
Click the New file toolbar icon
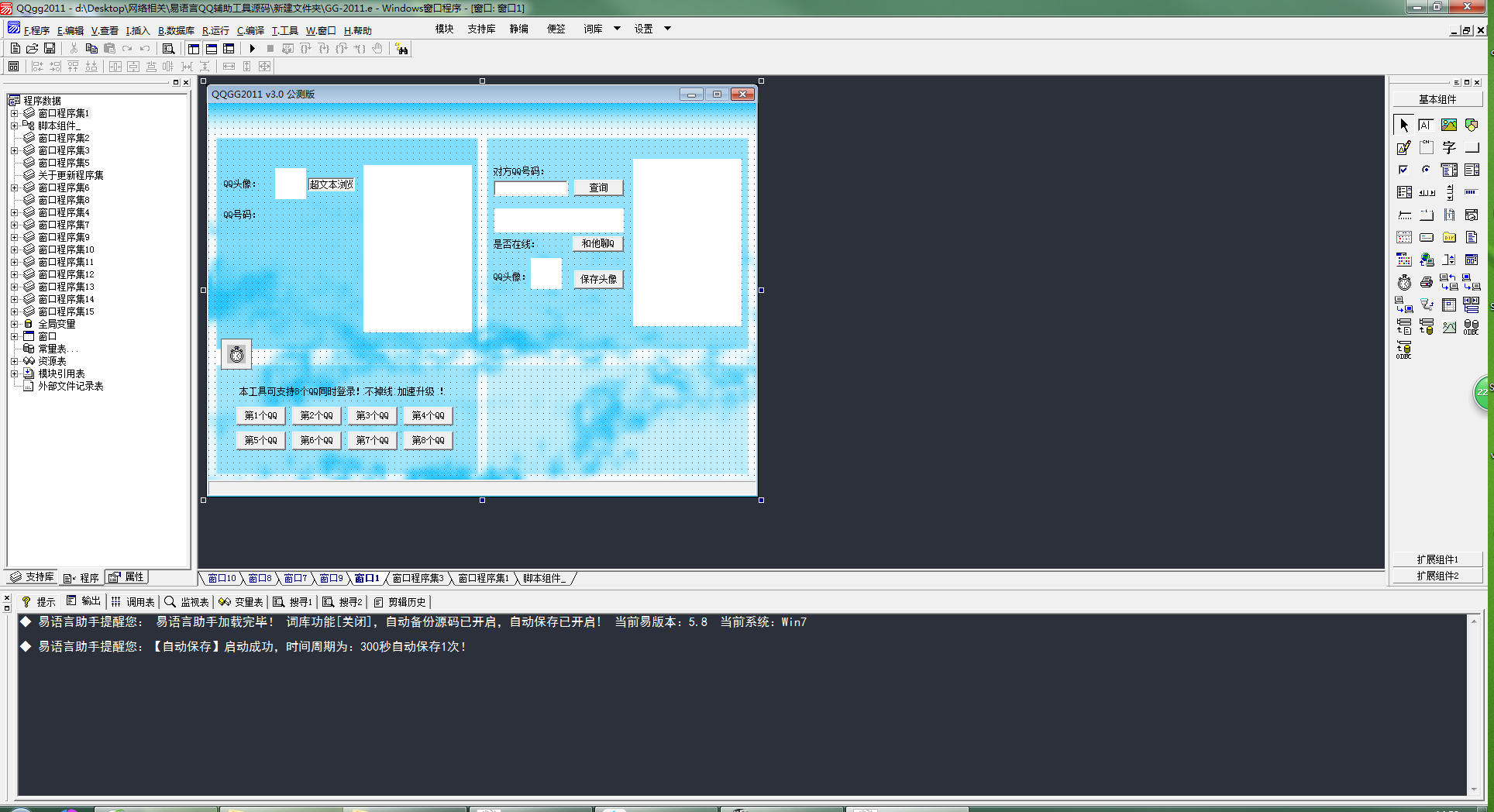(15, 48)
